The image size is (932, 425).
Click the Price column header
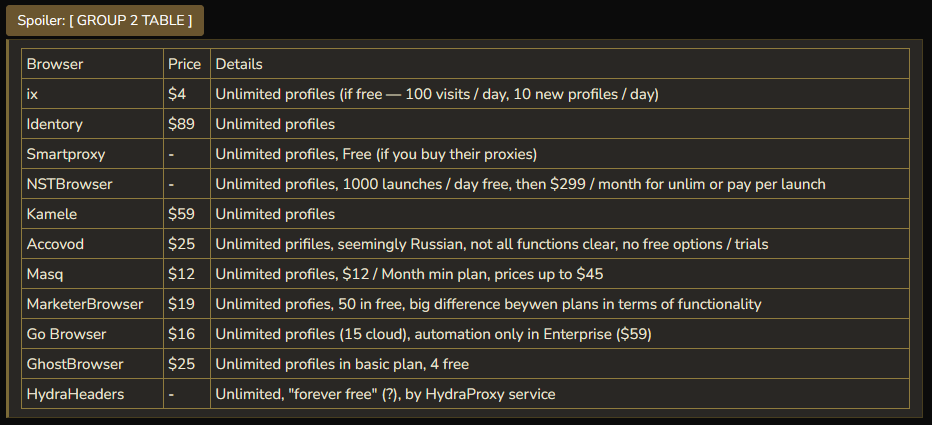pos(185,64)
